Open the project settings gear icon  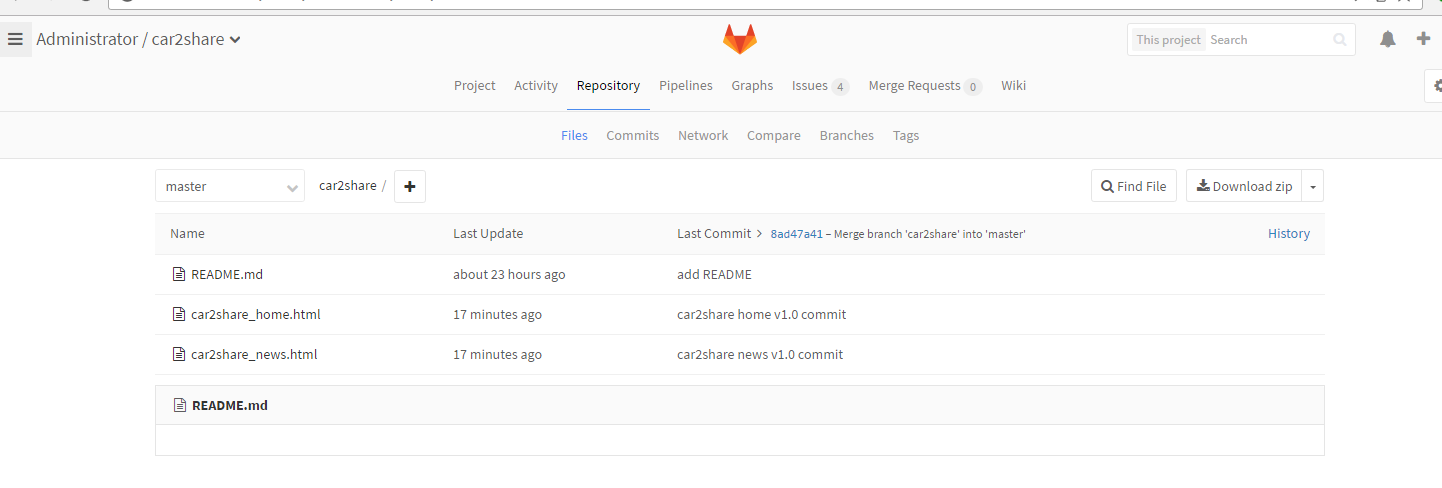point(1436,86)
